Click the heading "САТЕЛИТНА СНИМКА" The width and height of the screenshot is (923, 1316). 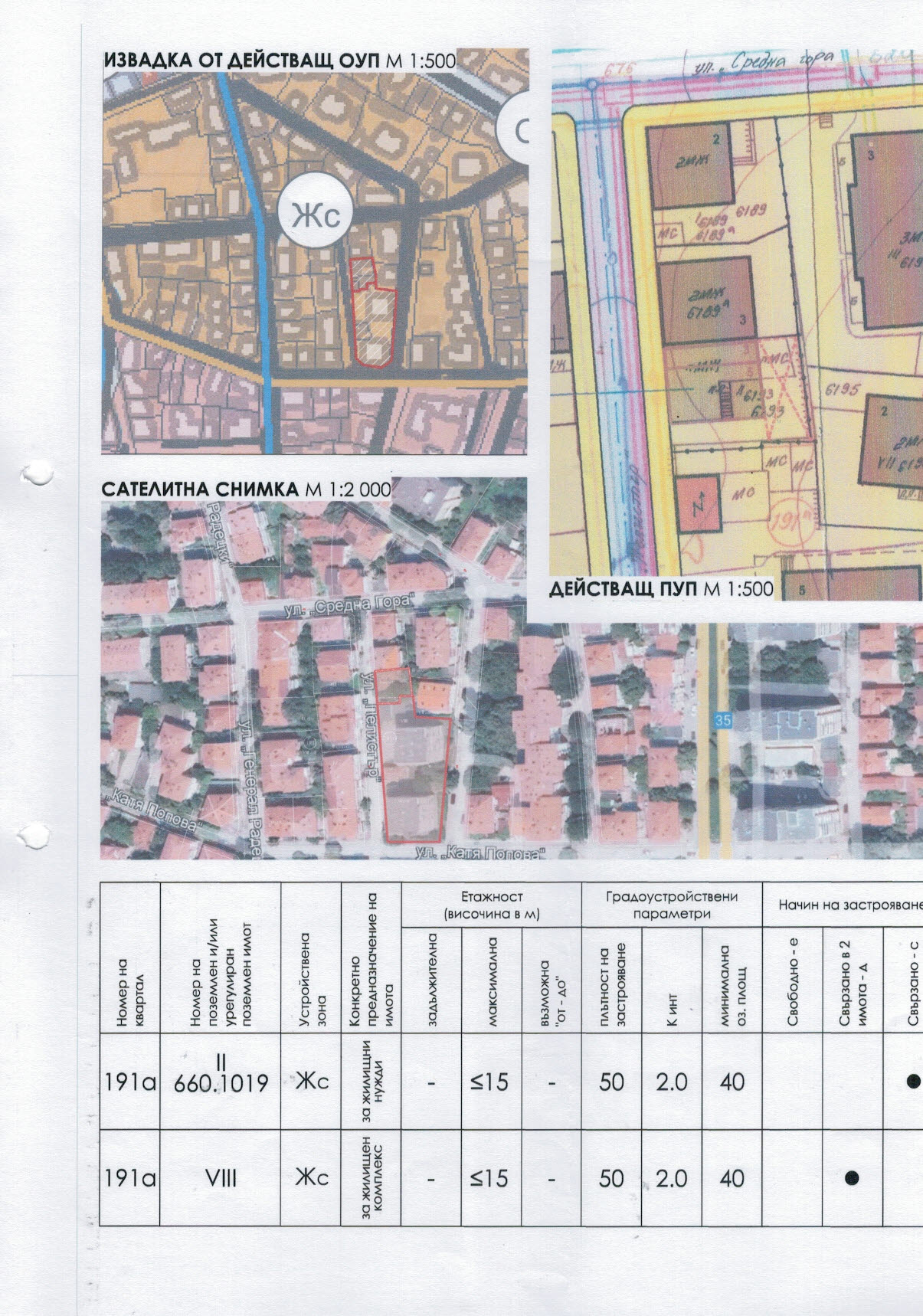200,489
